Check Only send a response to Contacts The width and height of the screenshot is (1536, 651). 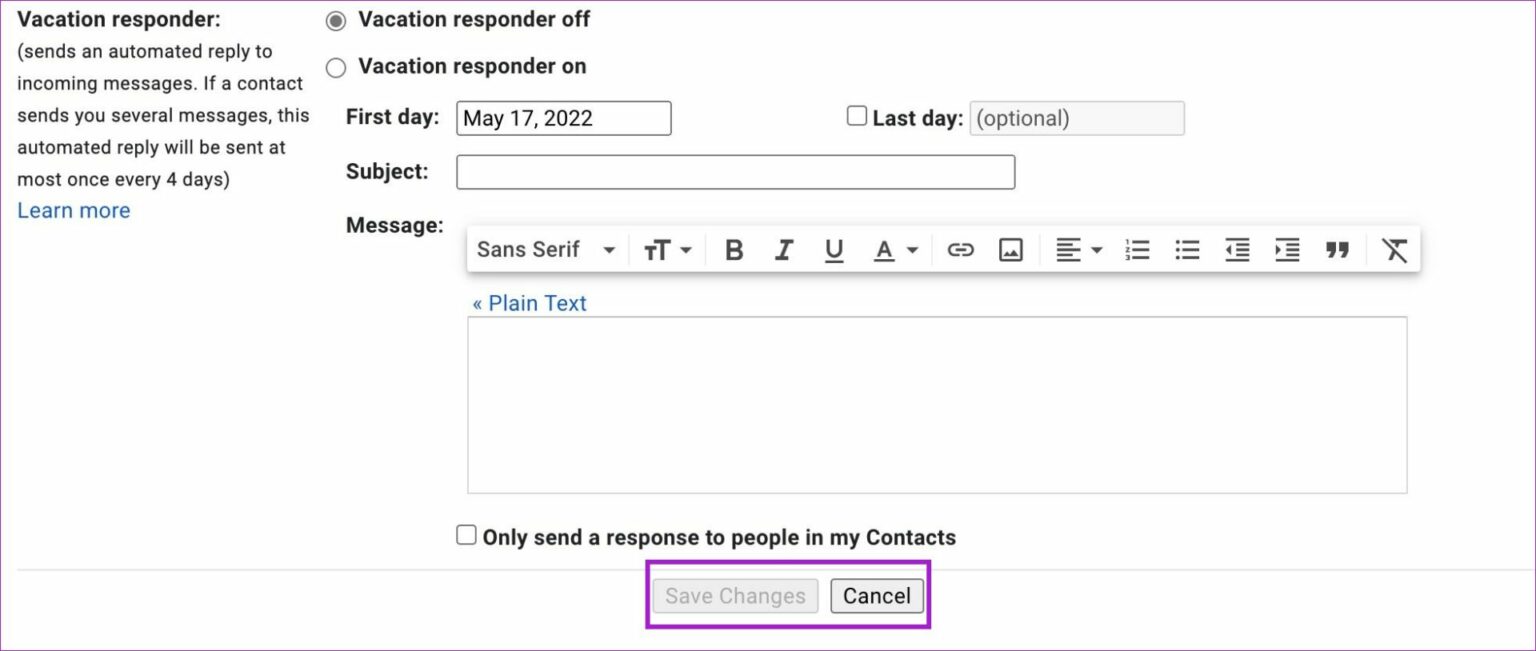[x=466, y=534]
